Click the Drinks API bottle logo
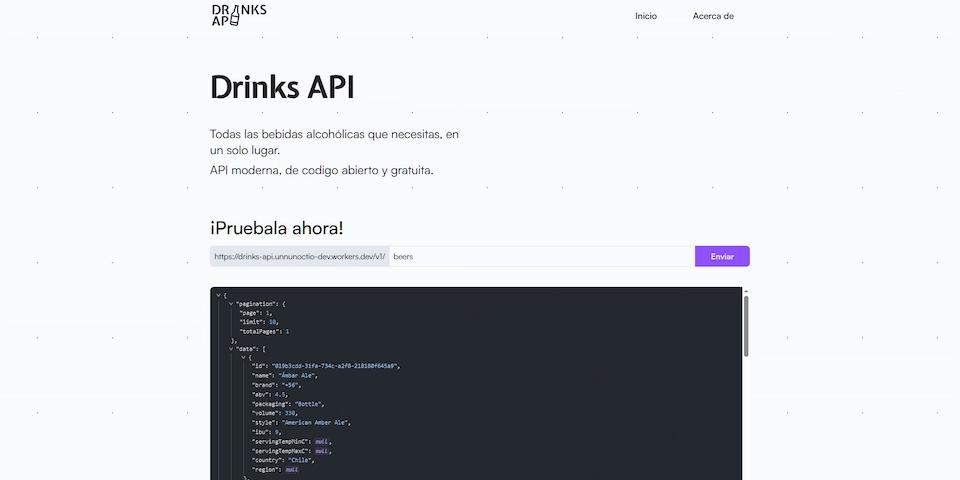Viewport: 960px width, 480px height. tap(239, 15)
